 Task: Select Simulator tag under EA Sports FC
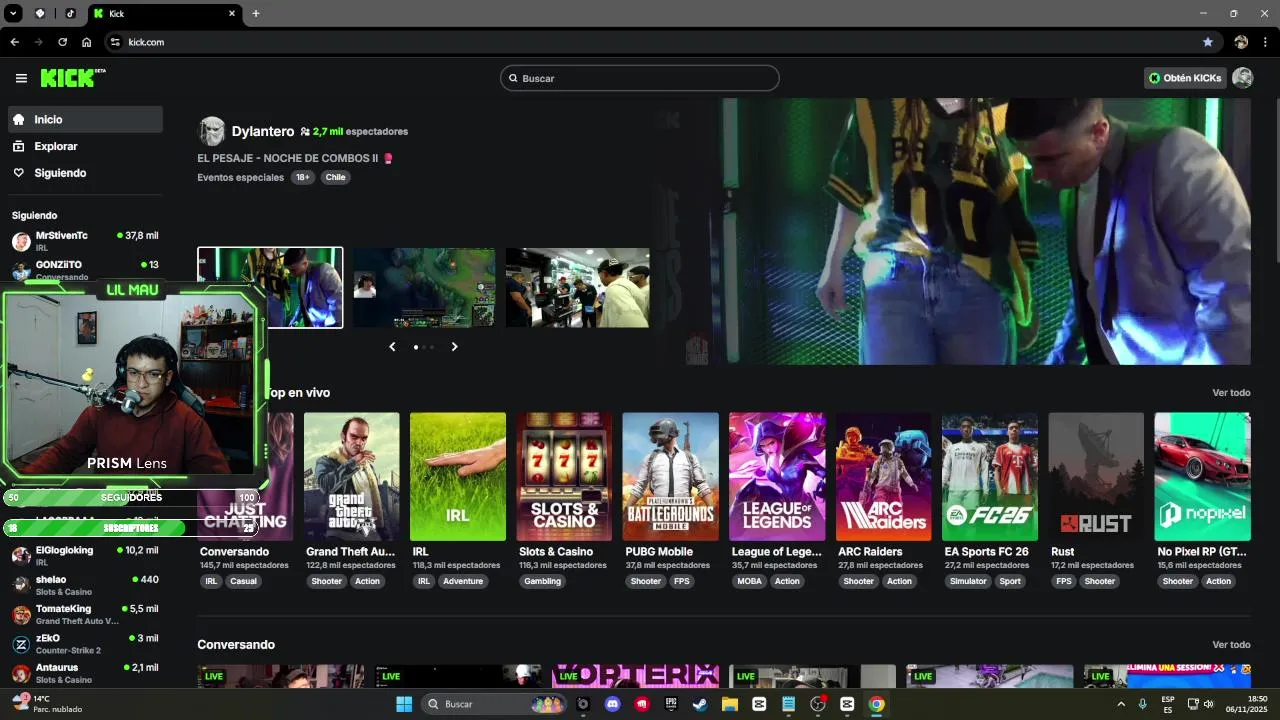(x=968, y=581)
